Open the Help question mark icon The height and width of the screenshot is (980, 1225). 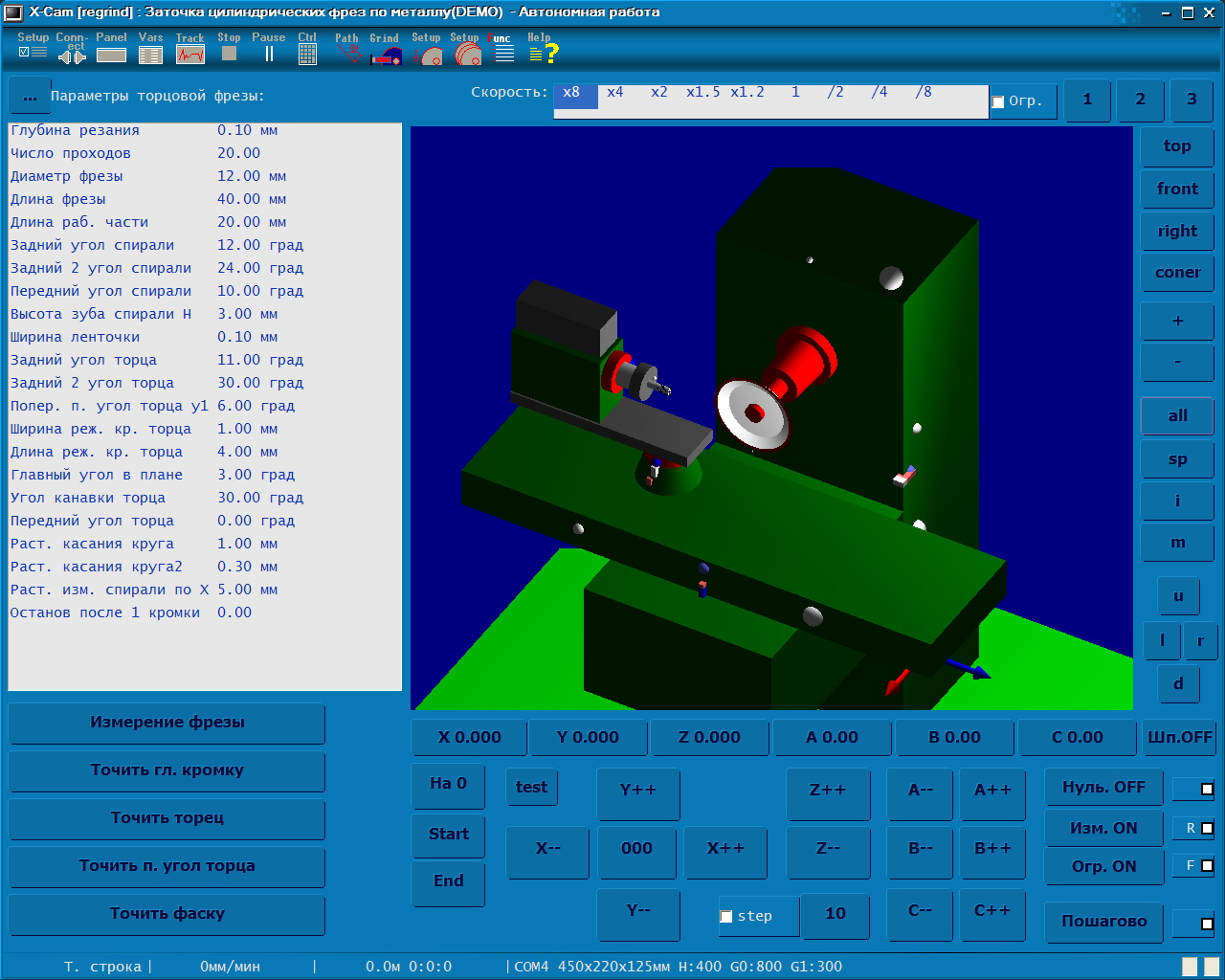click(543, 48)
